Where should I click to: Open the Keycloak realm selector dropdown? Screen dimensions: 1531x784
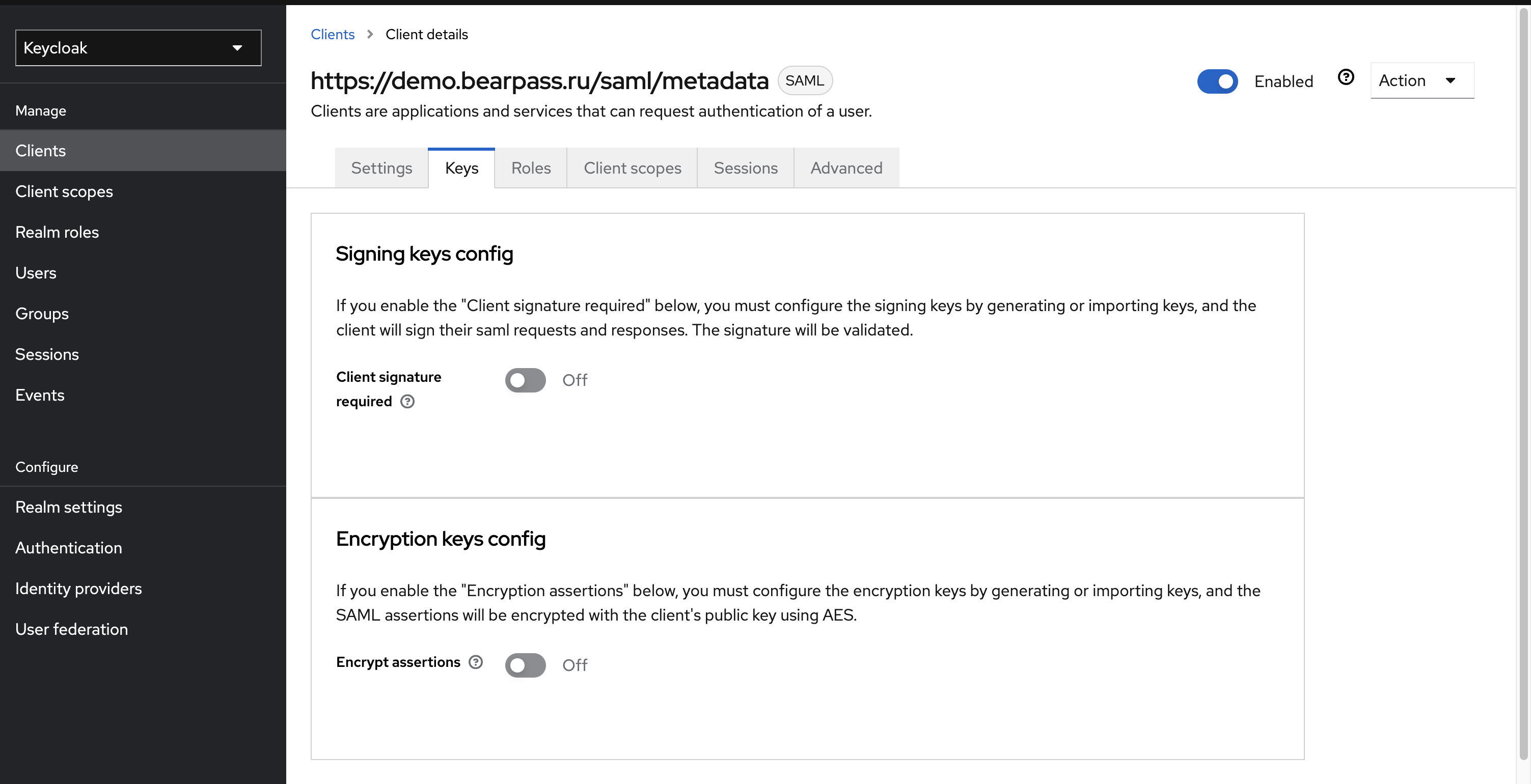click(138, 48)
